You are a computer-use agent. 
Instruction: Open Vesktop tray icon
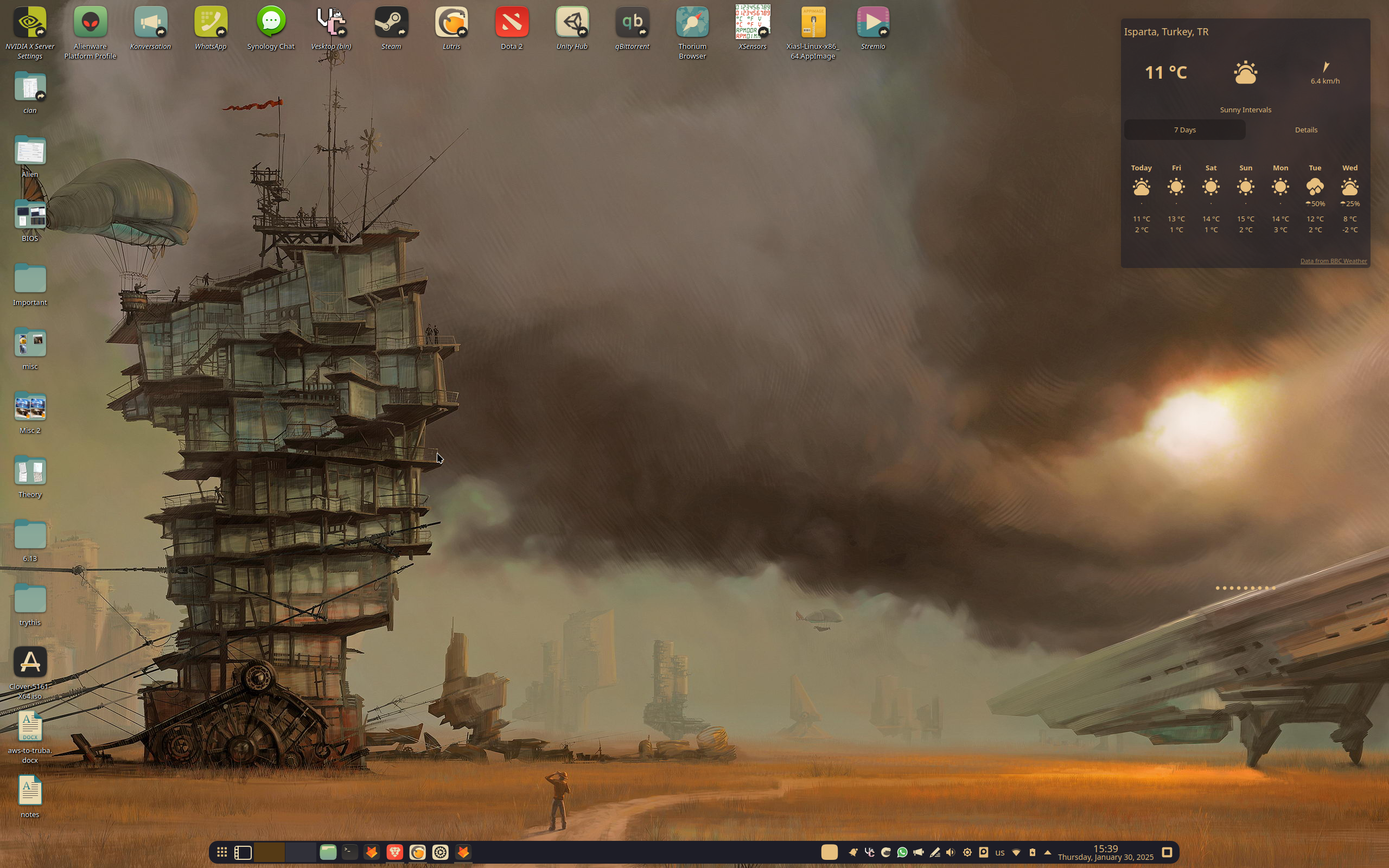pyautogui.click(x=870, y=852)
